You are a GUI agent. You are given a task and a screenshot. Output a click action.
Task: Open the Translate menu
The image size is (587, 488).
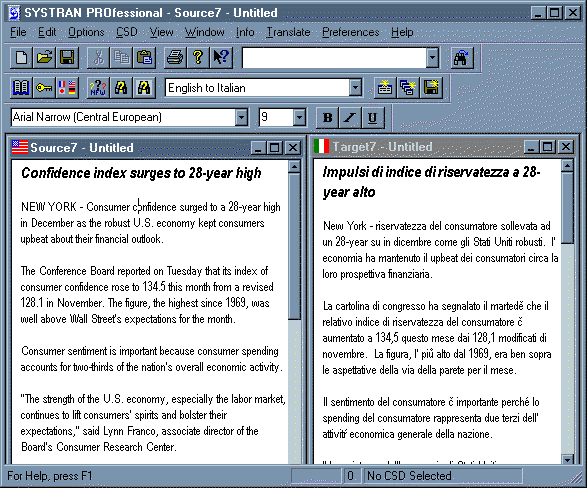(288, 32)
